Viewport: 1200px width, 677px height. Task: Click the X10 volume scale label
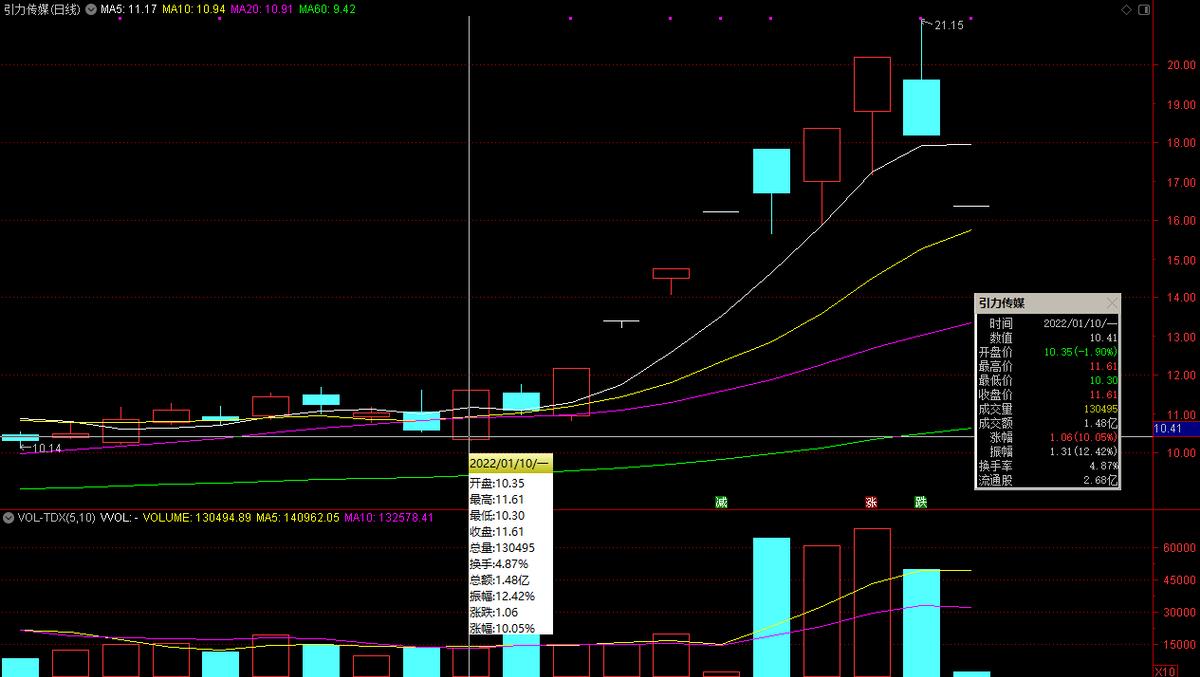coord(1165,670)
